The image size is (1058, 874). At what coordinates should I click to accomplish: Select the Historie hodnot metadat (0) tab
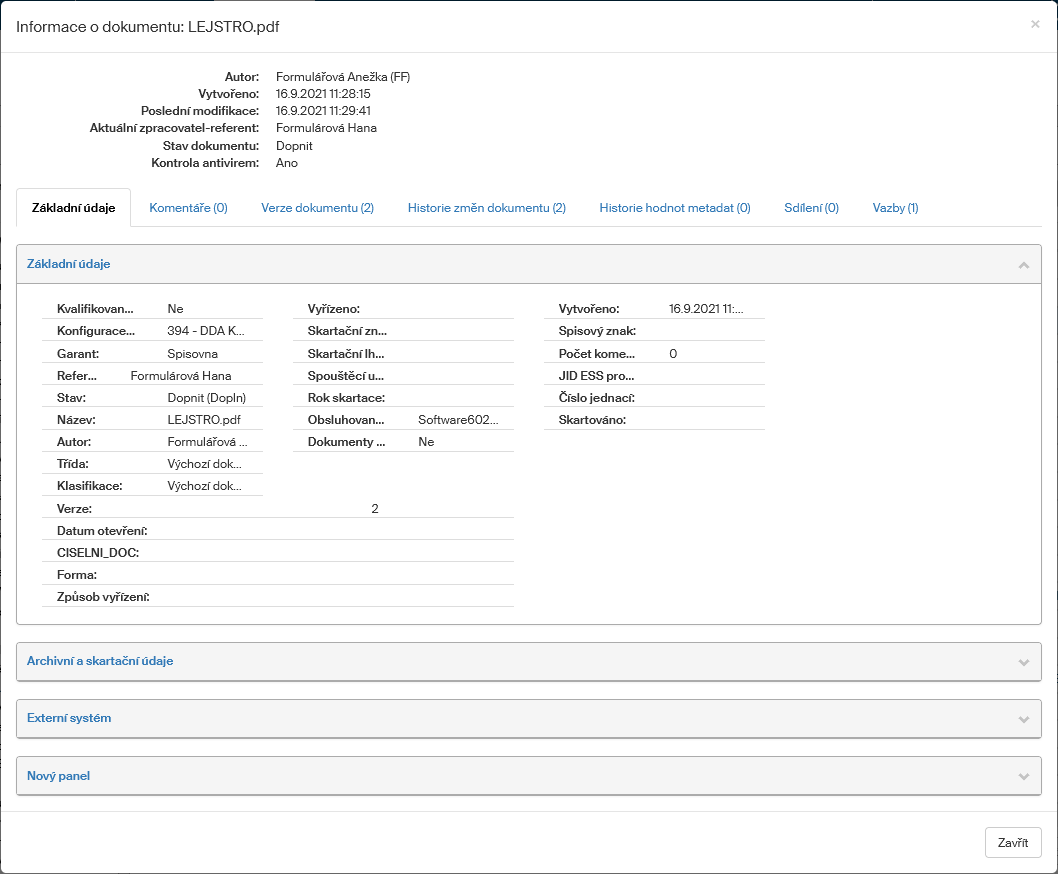point(674,208)
